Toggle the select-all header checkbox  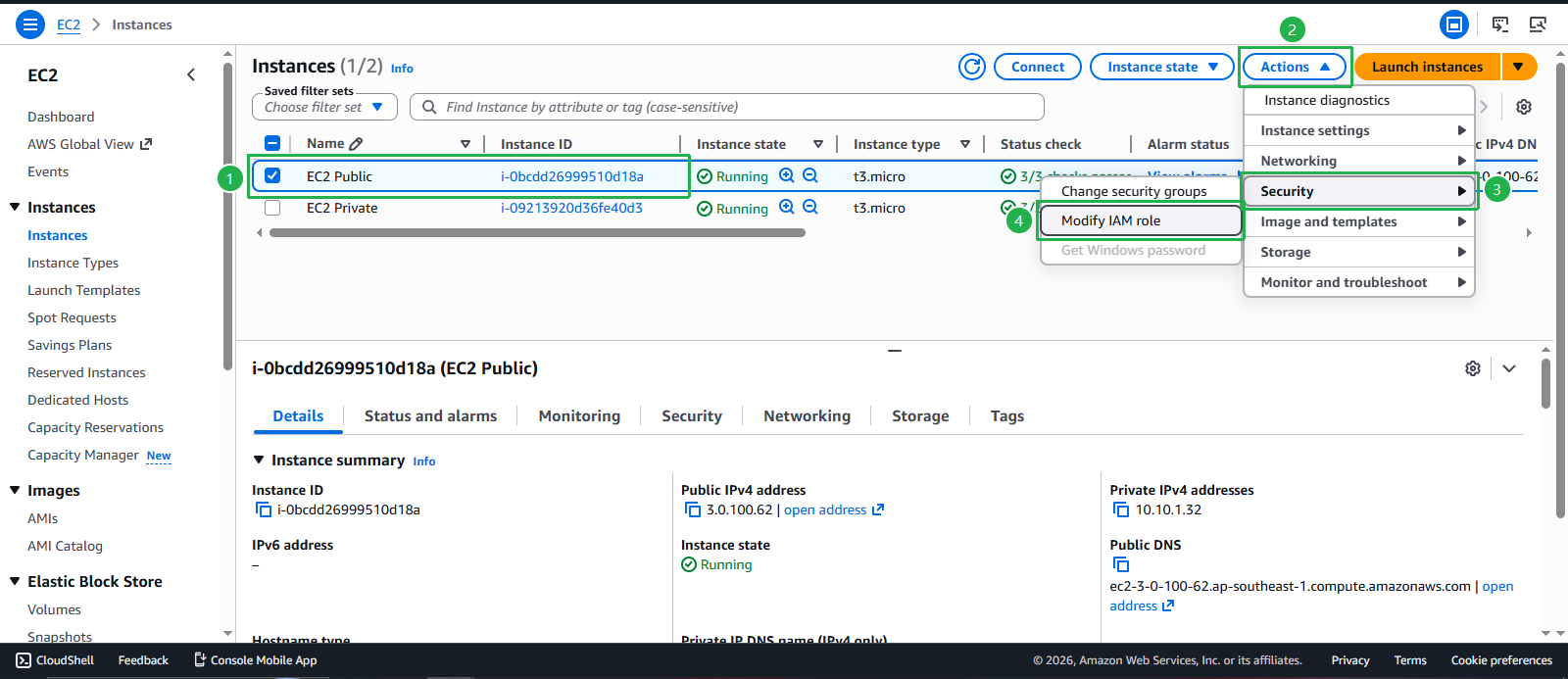click(x=272, y=143)
